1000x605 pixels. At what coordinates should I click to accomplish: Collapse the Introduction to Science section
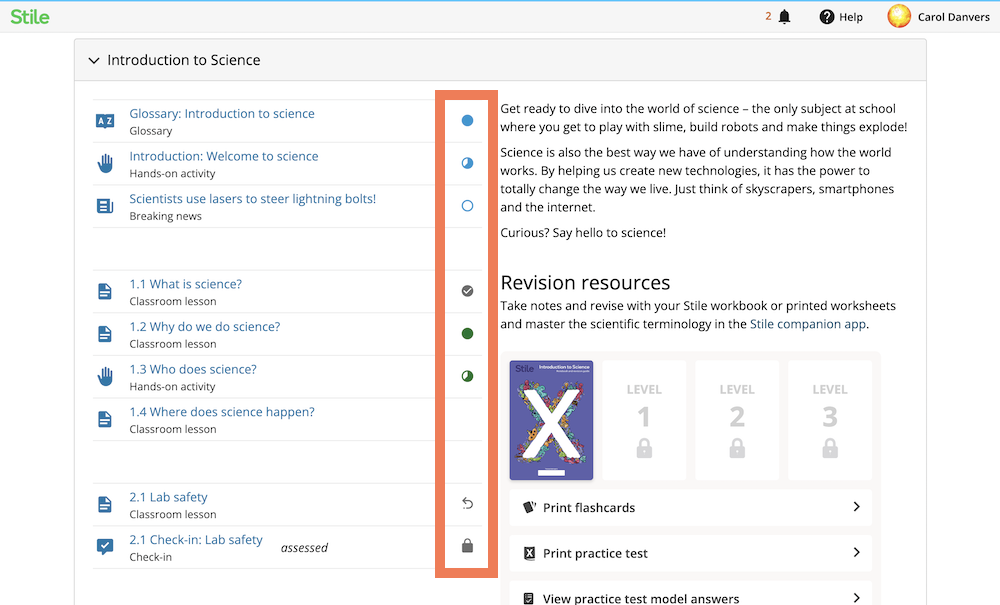point(94,61)
